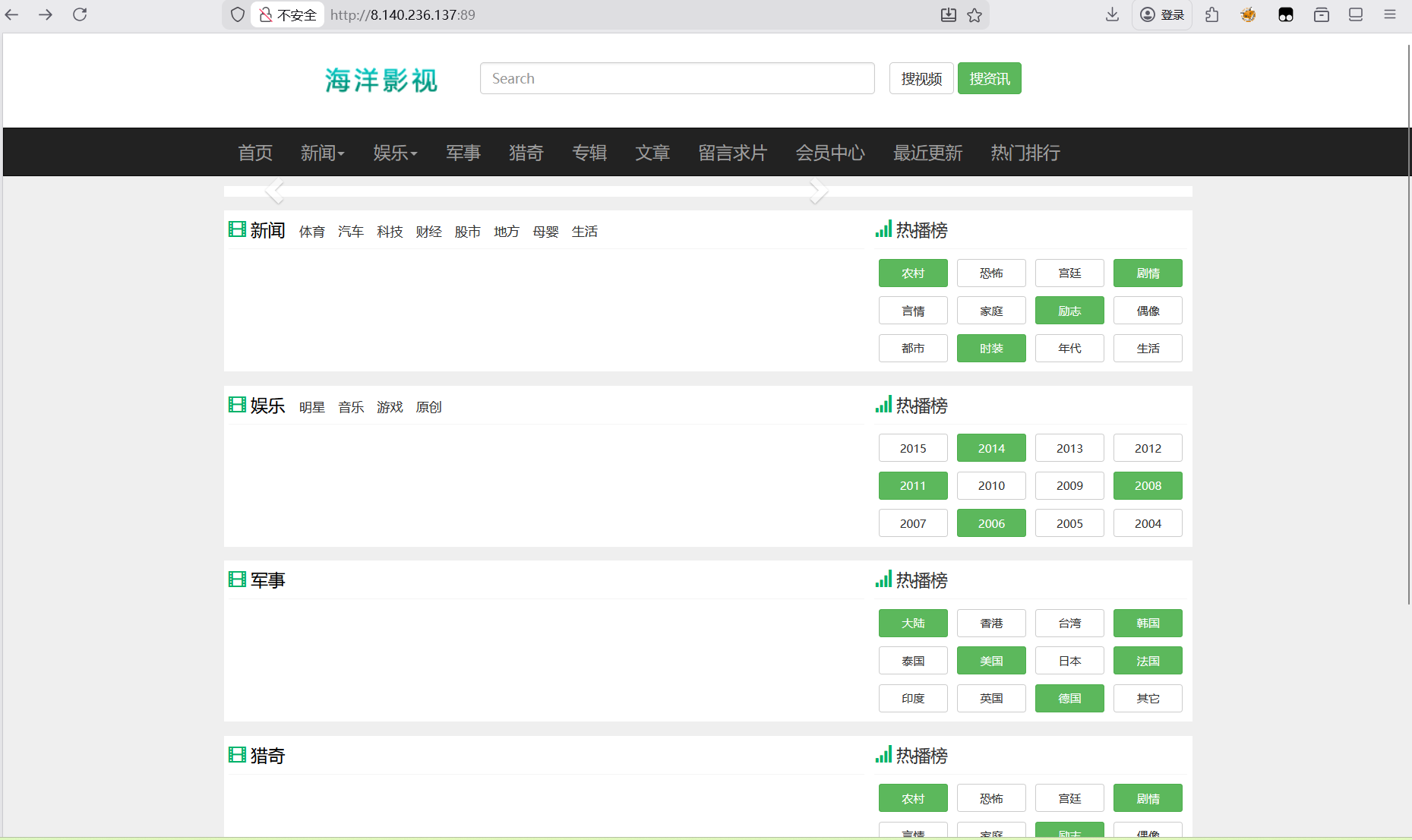Toggle the 2014 year tag
The image size is (1412, 840).
point(990,448)
